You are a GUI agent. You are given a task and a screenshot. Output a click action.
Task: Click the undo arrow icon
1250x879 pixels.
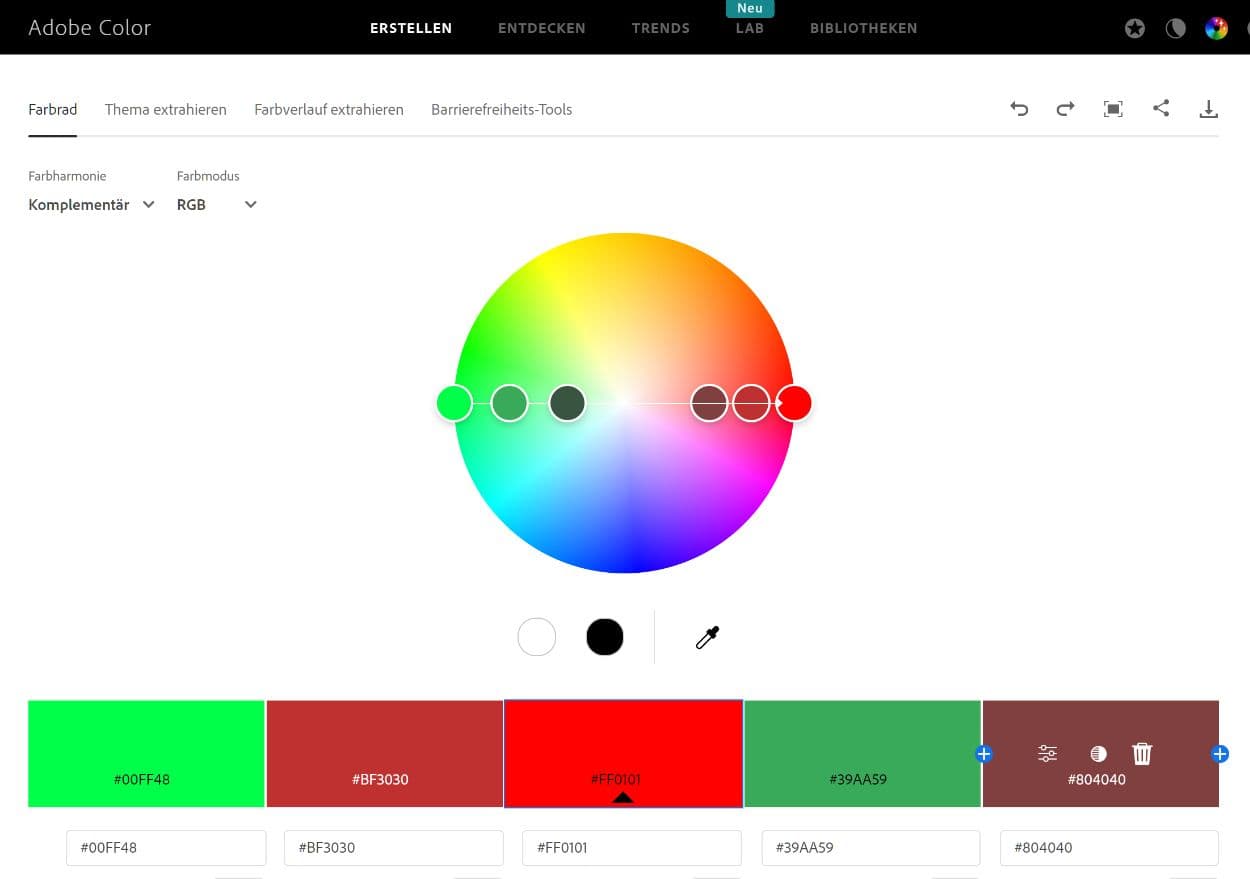tap(1019, 109)
